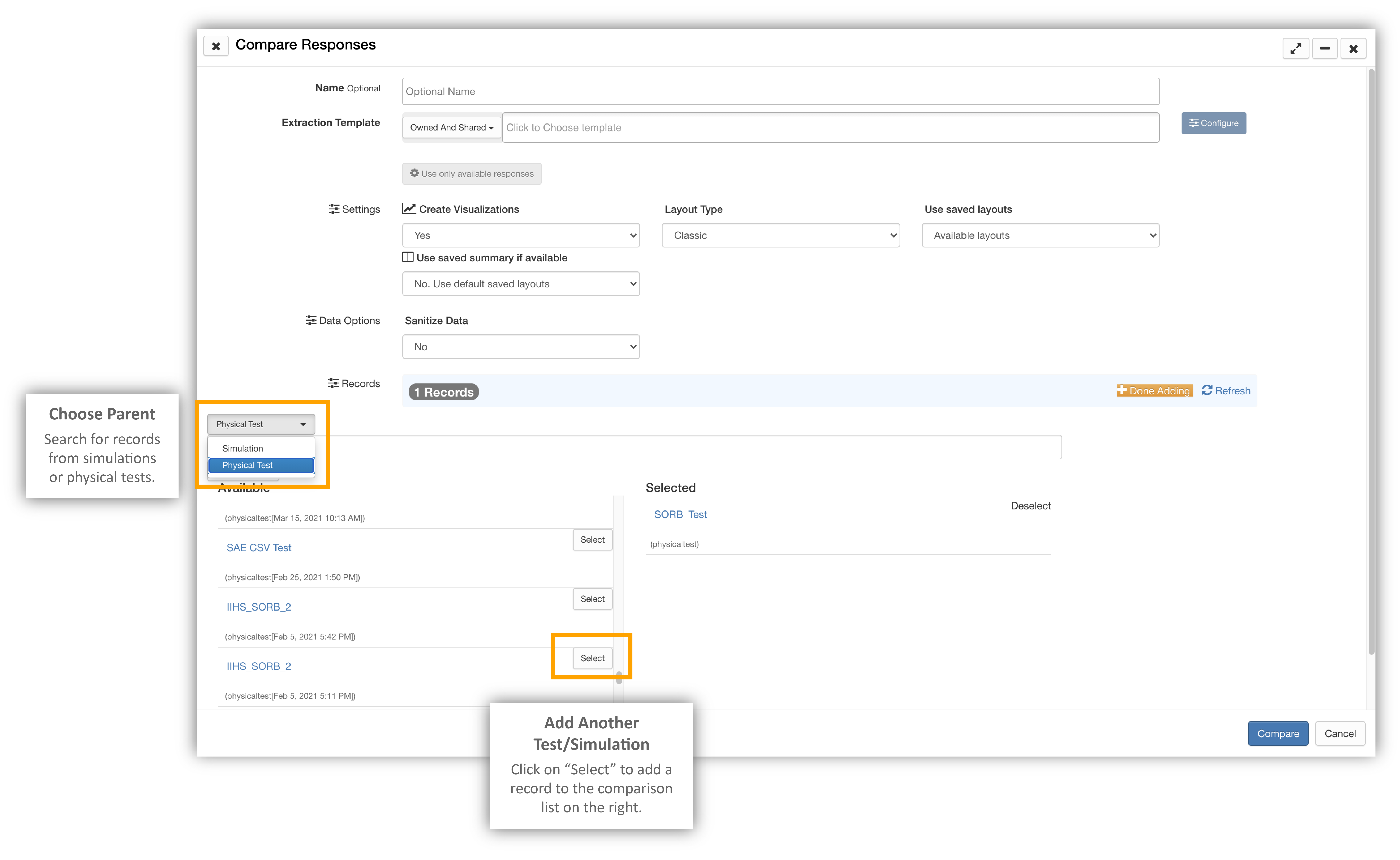Select IIHS_SORB_2 record dated Feb 5 5:42 PM
This screenshot has height=860, width=1400.
(592, 599)
